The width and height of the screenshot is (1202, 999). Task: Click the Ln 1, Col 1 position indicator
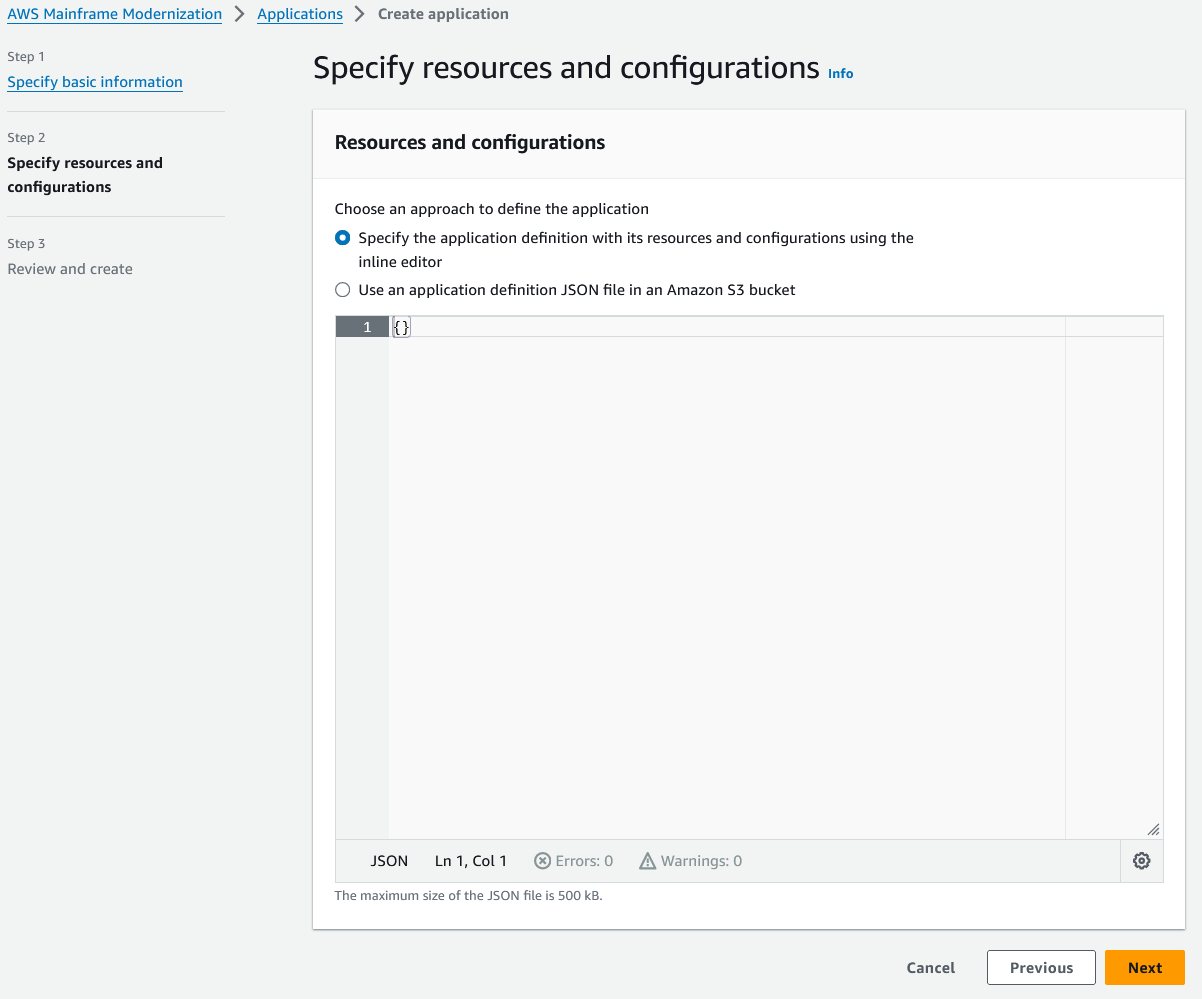470,860
